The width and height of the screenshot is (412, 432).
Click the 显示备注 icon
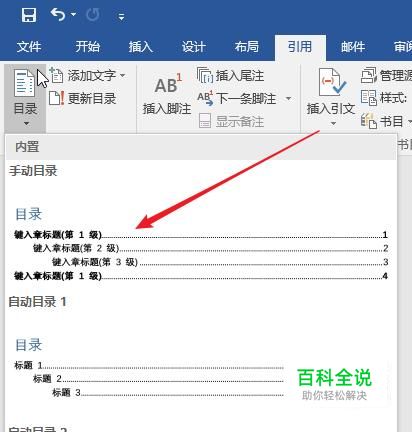(x=205, y=121)
